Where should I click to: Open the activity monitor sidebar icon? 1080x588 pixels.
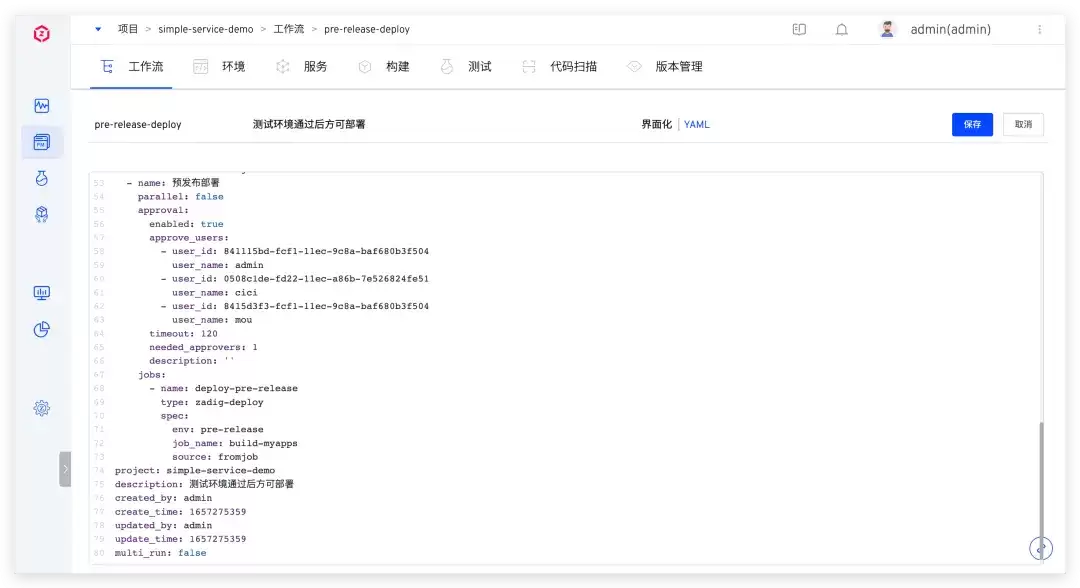[x=41, y=106]
